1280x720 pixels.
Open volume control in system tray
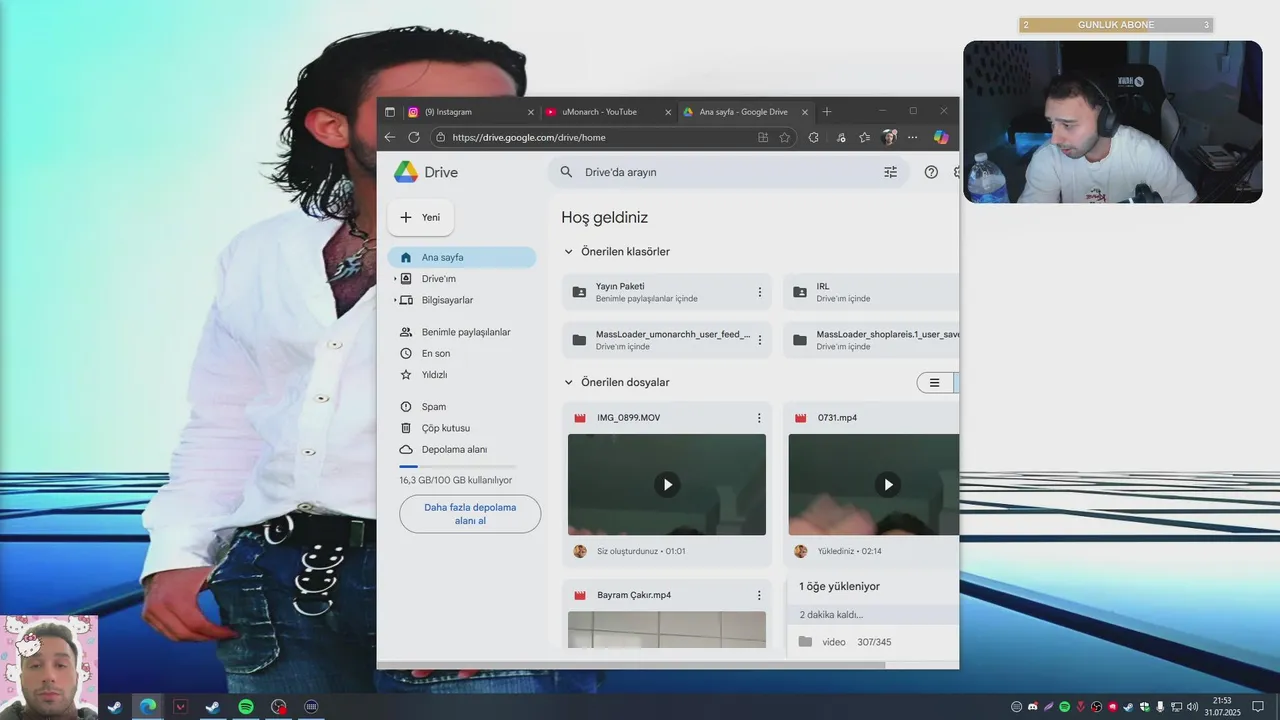(x=1192, y=707)
